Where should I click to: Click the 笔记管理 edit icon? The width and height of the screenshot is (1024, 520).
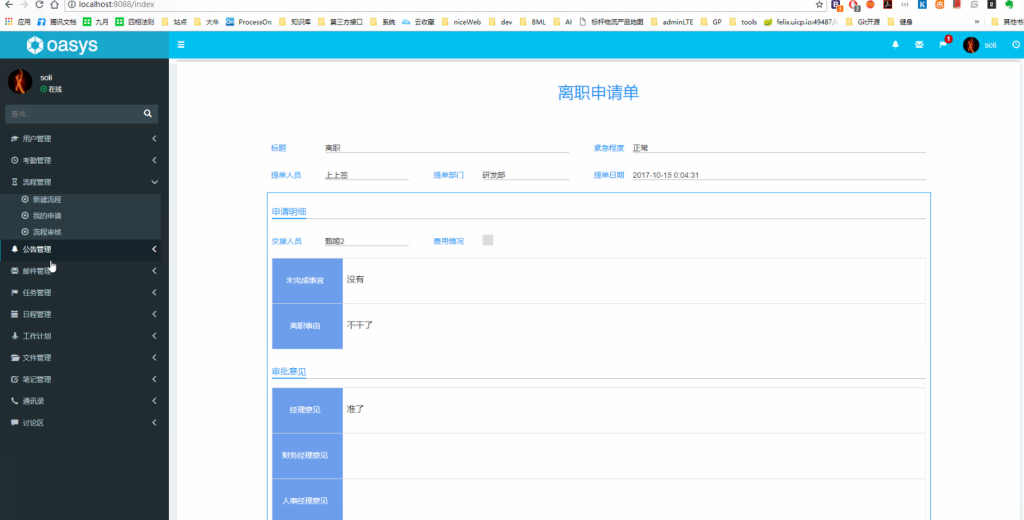[x=15, y=379]
